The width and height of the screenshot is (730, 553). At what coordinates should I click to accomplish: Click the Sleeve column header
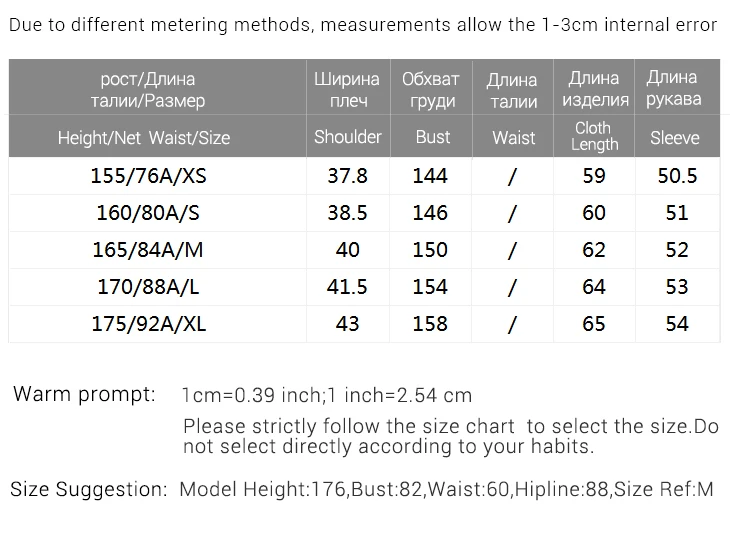pyautogui.click(x=675, y=138)
